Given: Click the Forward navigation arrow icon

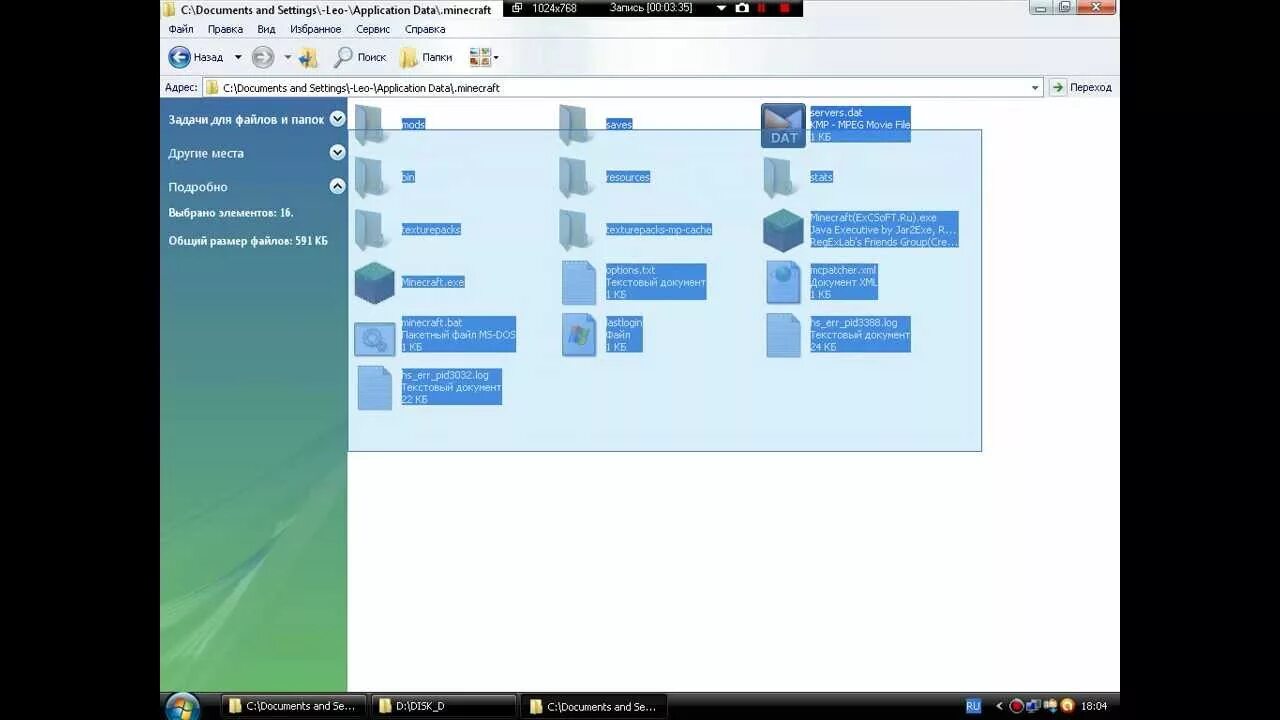Looking at the screenshot, I should coord(263,57).
